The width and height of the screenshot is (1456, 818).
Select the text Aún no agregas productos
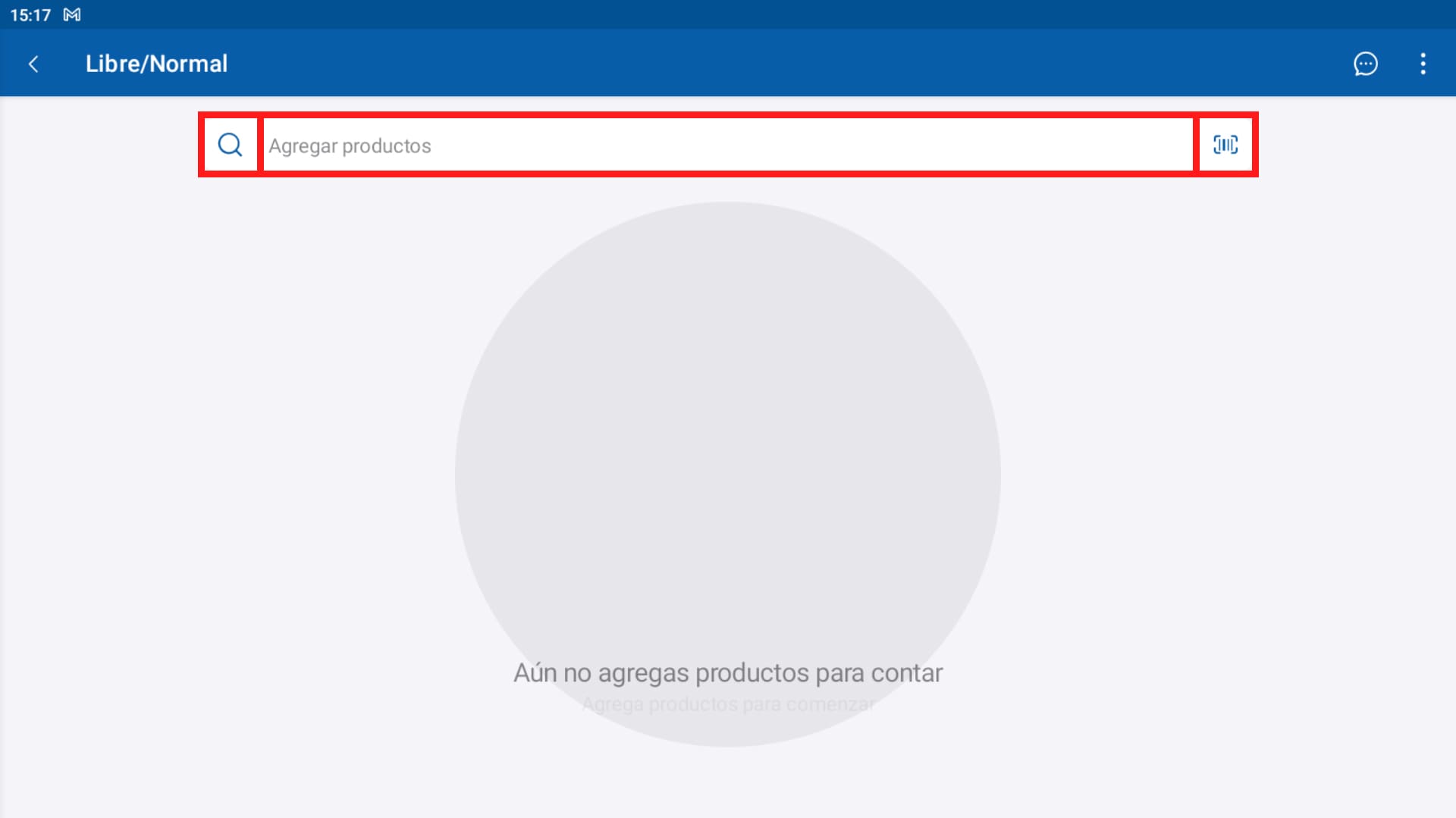point(728,672)
